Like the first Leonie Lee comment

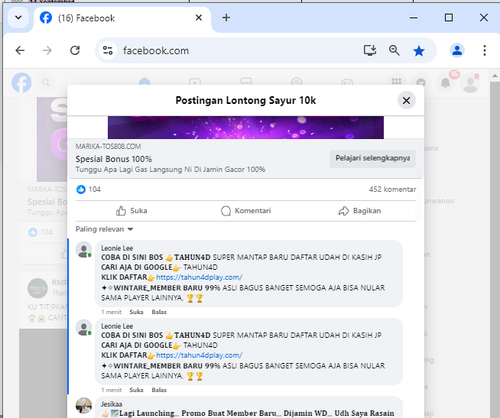click(136, 312)
